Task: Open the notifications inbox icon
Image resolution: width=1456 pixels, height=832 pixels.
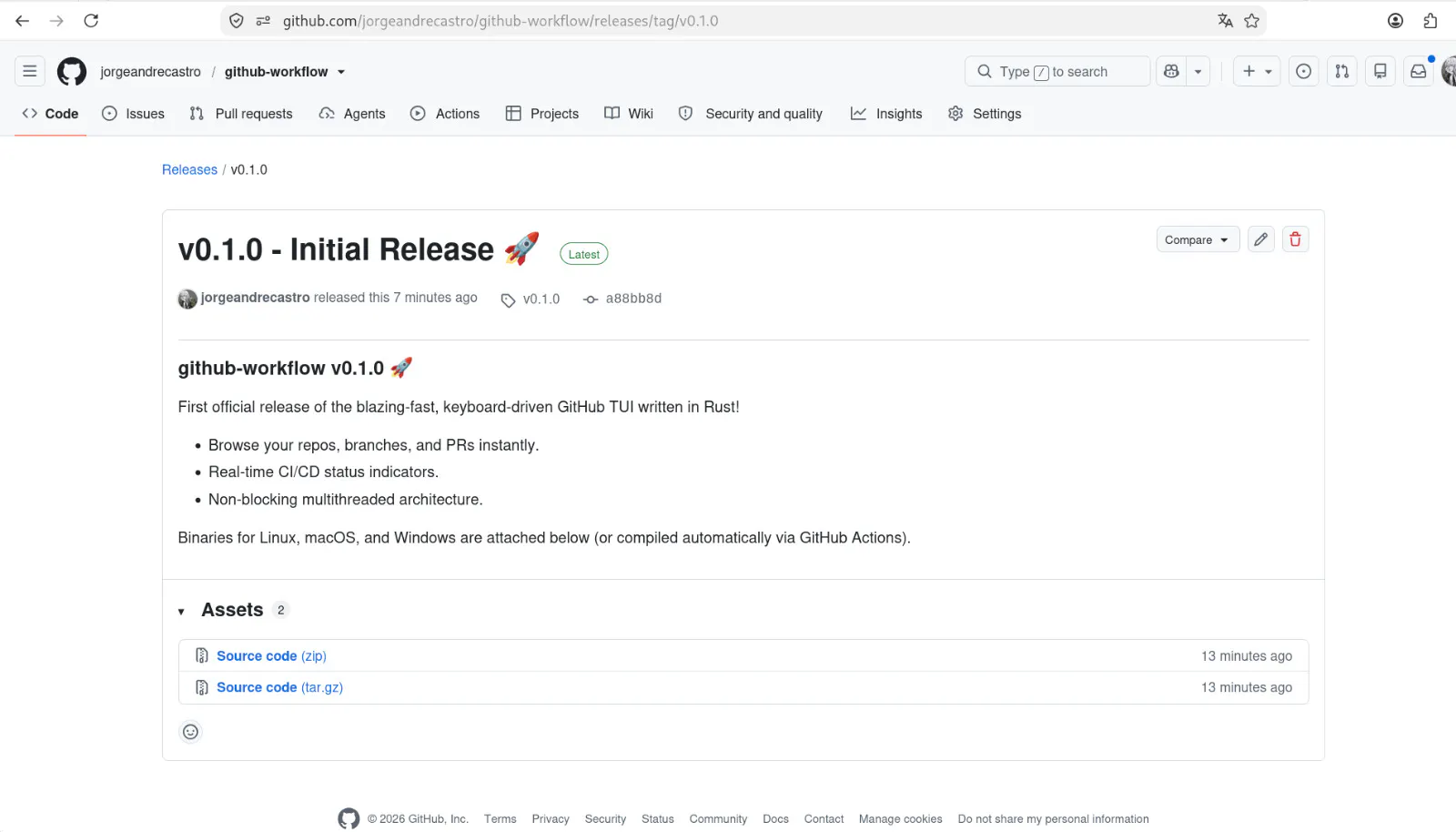Action: 1418,71
